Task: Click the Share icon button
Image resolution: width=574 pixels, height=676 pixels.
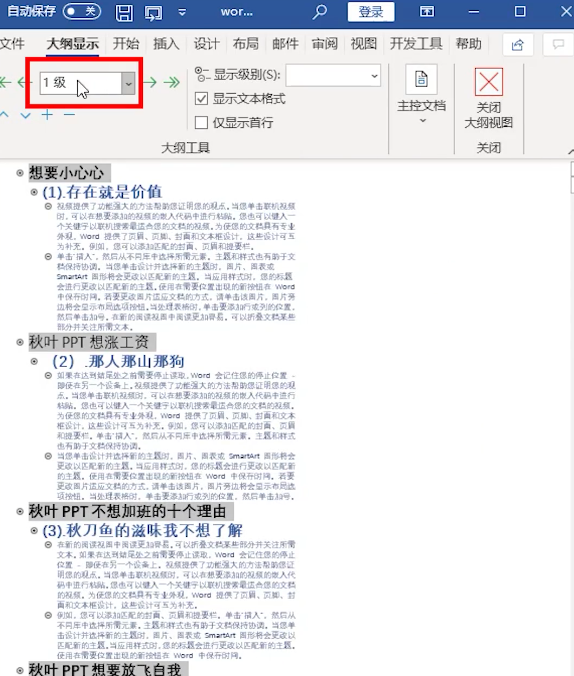Action: point(518,44)
